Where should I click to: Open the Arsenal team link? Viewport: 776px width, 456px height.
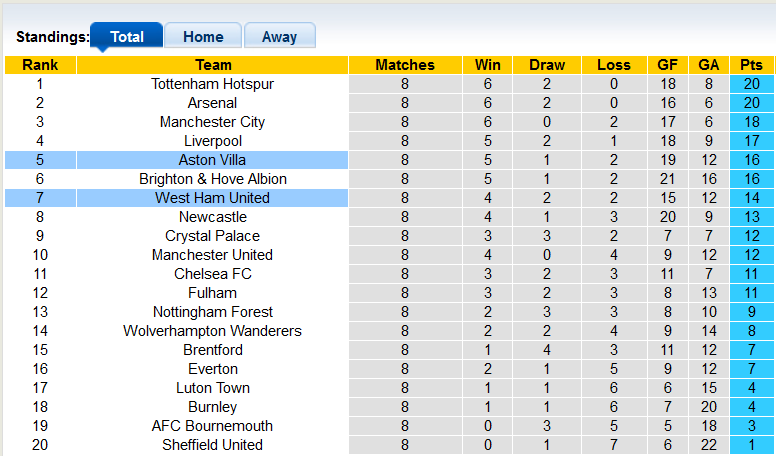tap(212, 103)
